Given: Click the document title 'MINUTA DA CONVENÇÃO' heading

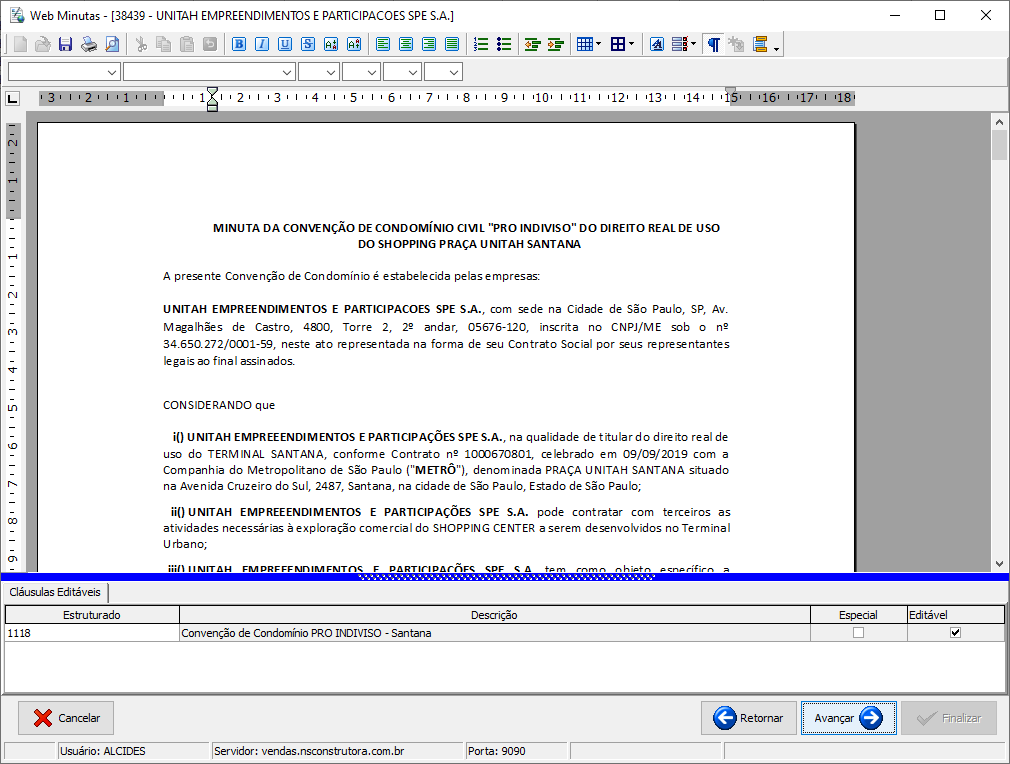Looking at the screenshot, I should coord(466,236).
